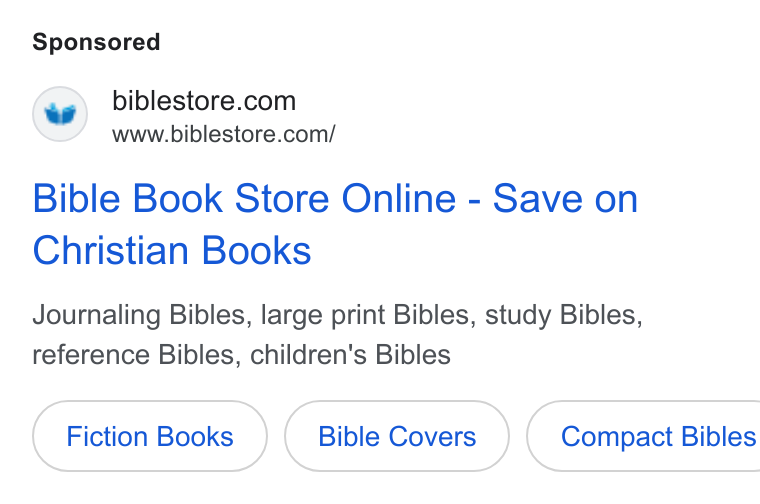Screen dimensions: 760x504
Task: Click the word 'Covers' inside the middle chip
Action: (432, 436)
